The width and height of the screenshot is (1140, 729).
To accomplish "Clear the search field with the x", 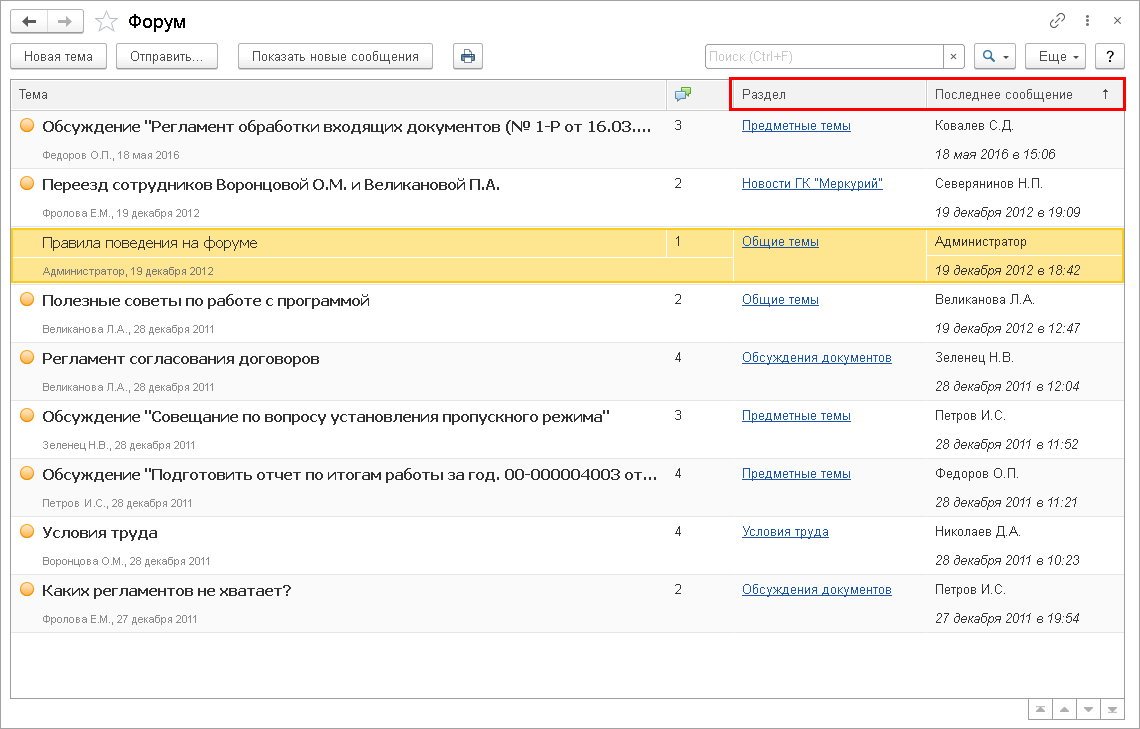I will (x=953, y=56).
